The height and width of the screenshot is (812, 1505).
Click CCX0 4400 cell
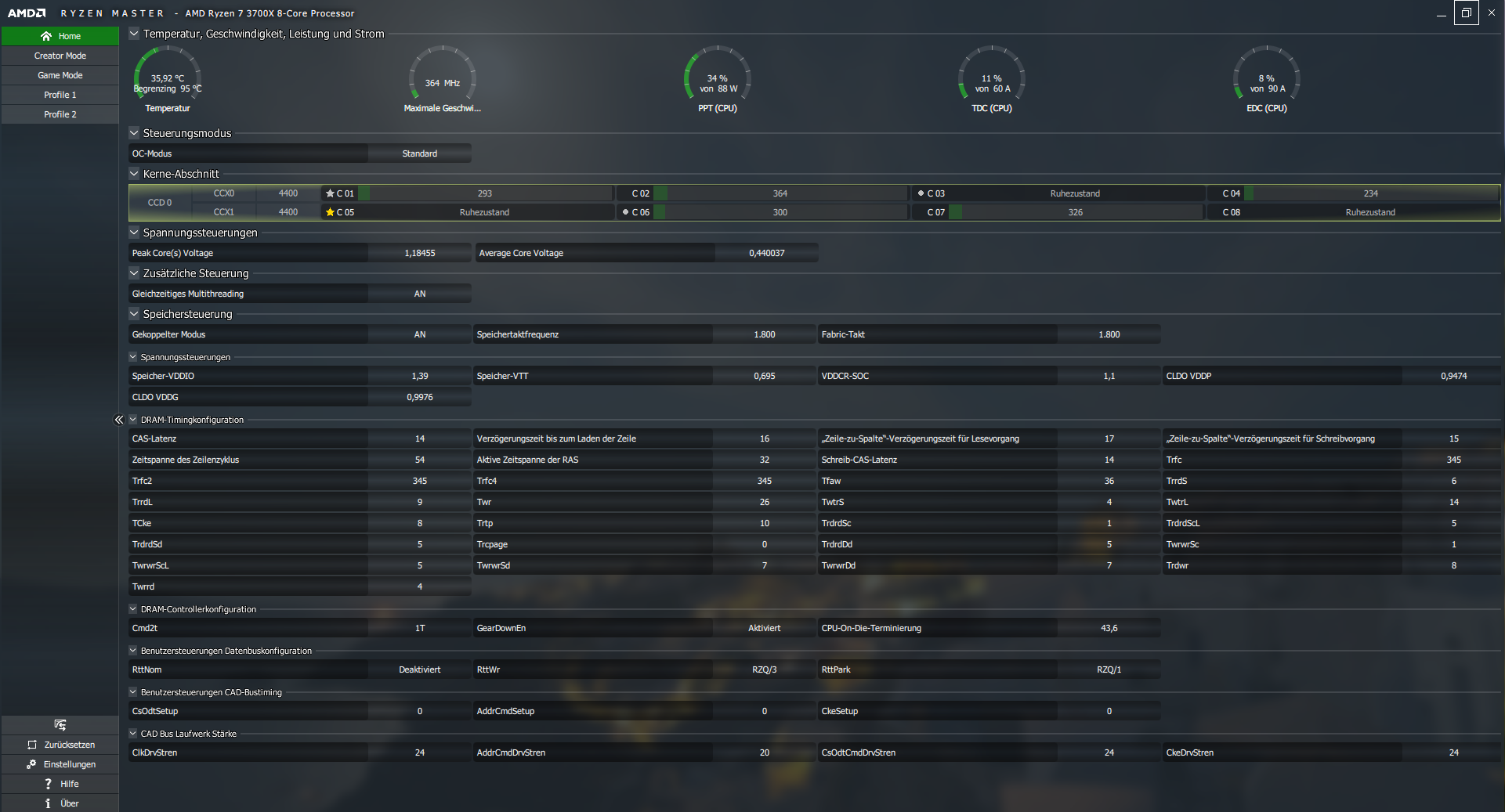288,193
